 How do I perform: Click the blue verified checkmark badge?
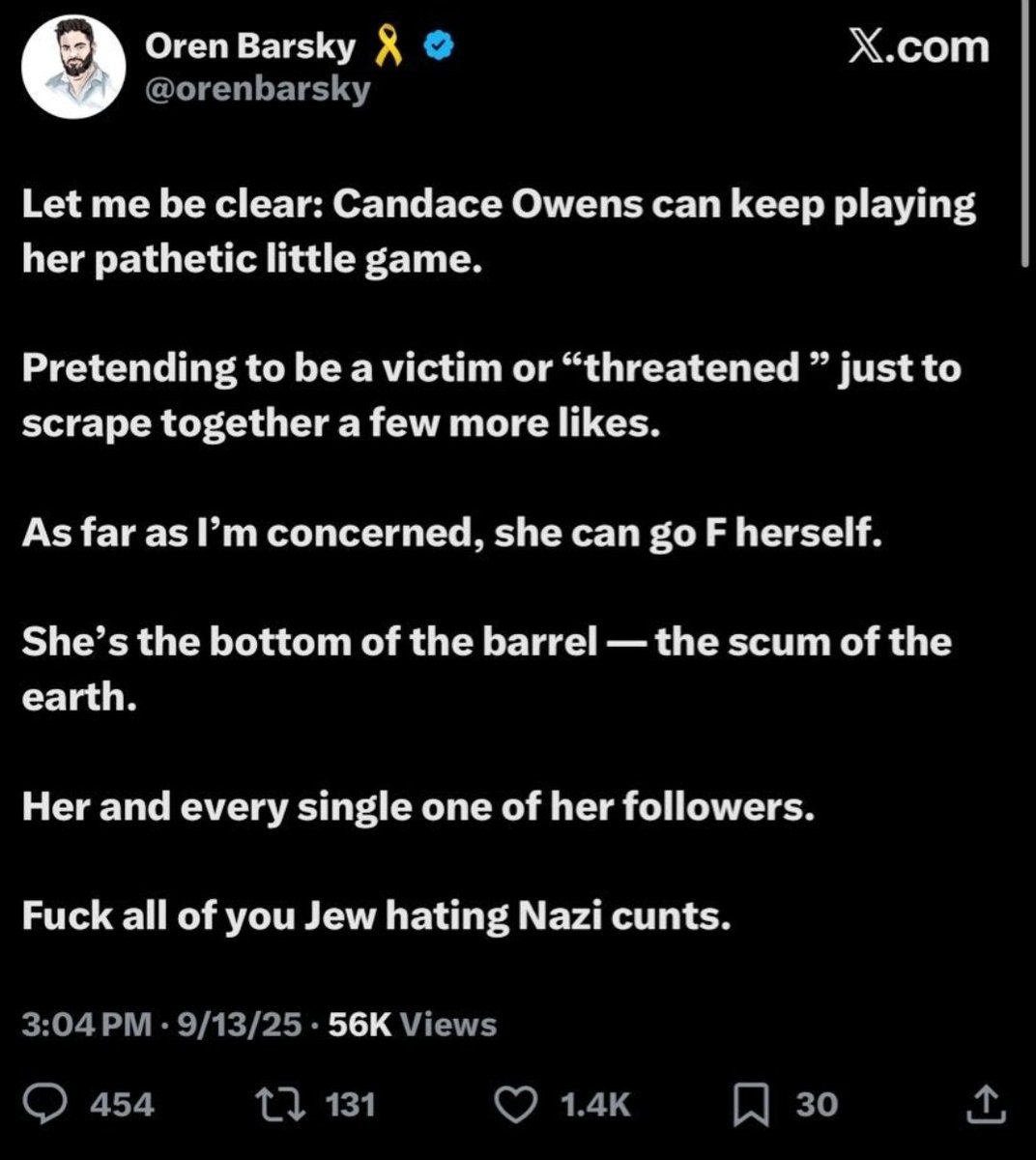[x=440, y=47]
